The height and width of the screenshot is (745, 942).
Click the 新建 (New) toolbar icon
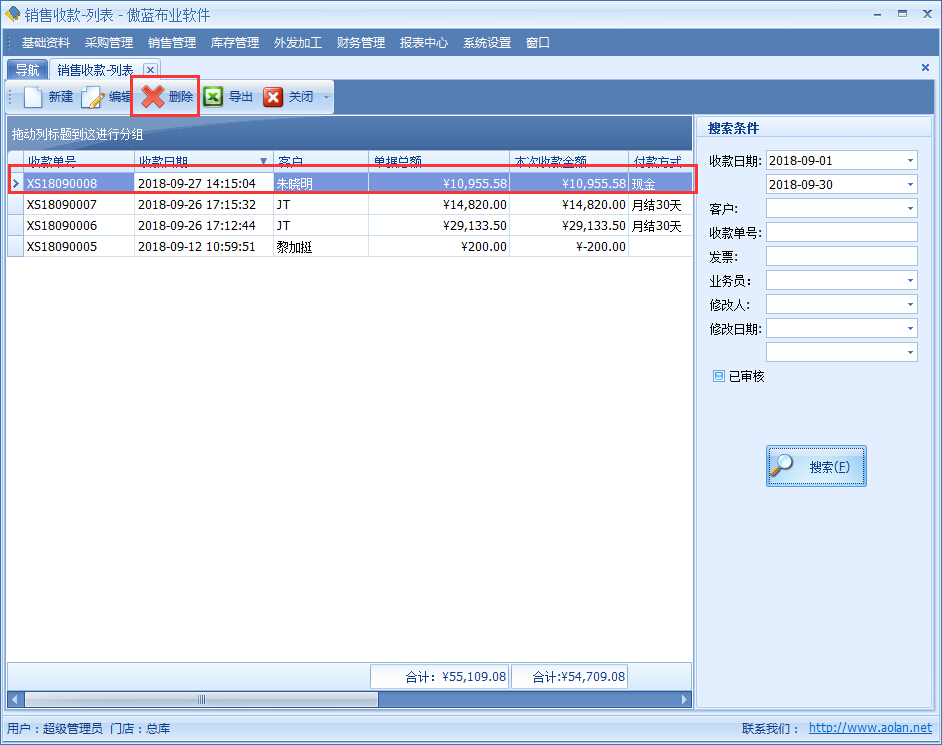35,97
